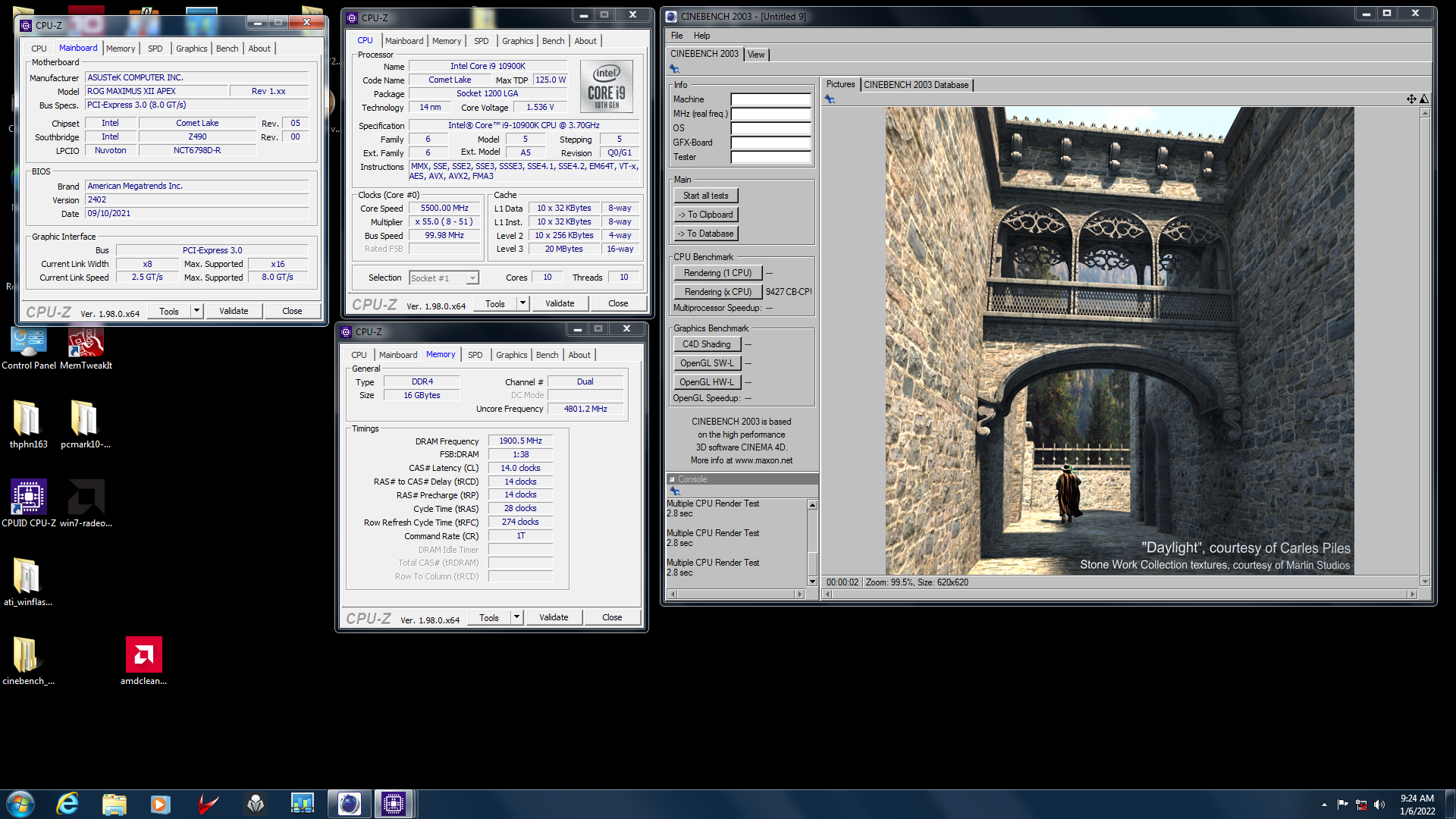Expand Tools dropdown arrow in Mainboard CPU-Z
The width and height of the screenshot is (1456, 819).
(196, 311)
